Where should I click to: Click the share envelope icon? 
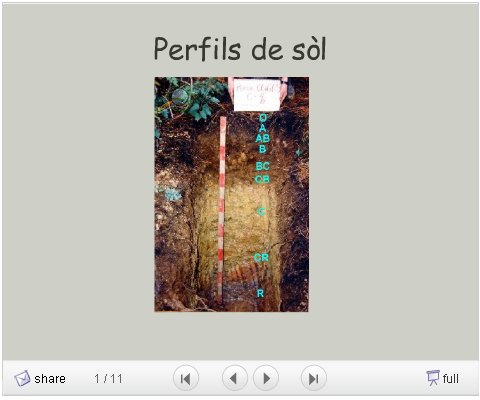tap(22, 379)
